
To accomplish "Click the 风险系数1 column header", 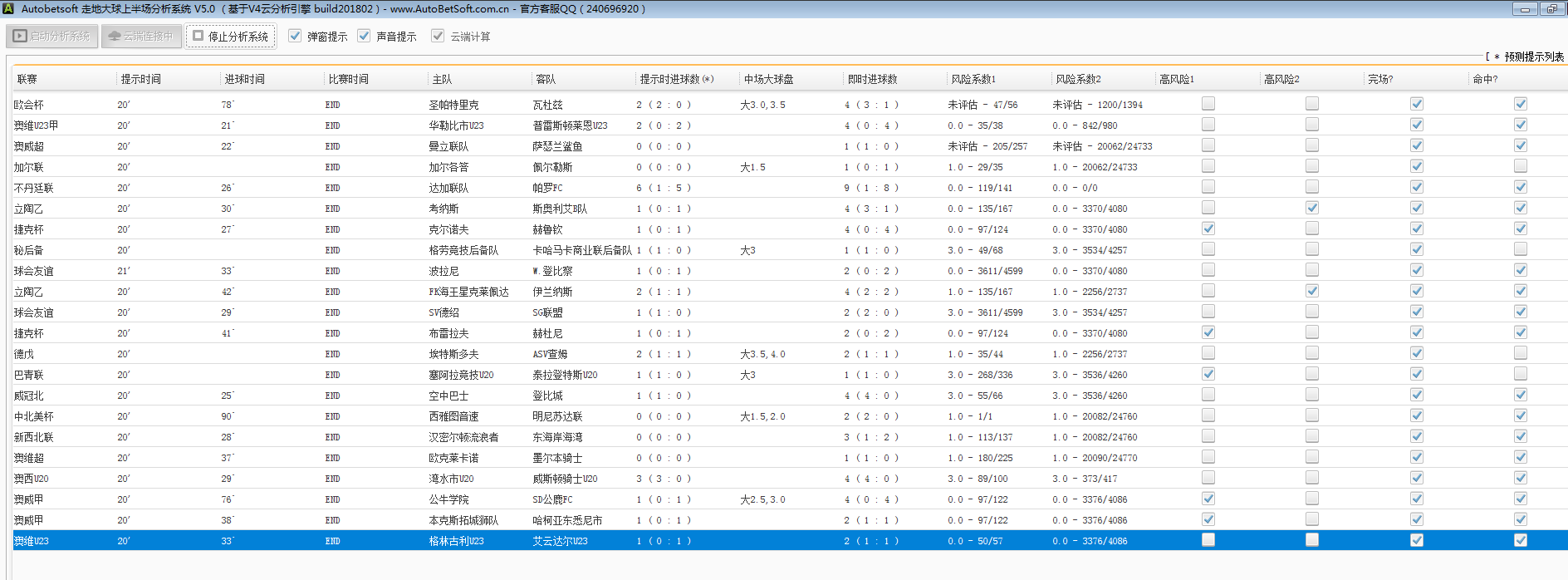I will (x=973, y=79).
